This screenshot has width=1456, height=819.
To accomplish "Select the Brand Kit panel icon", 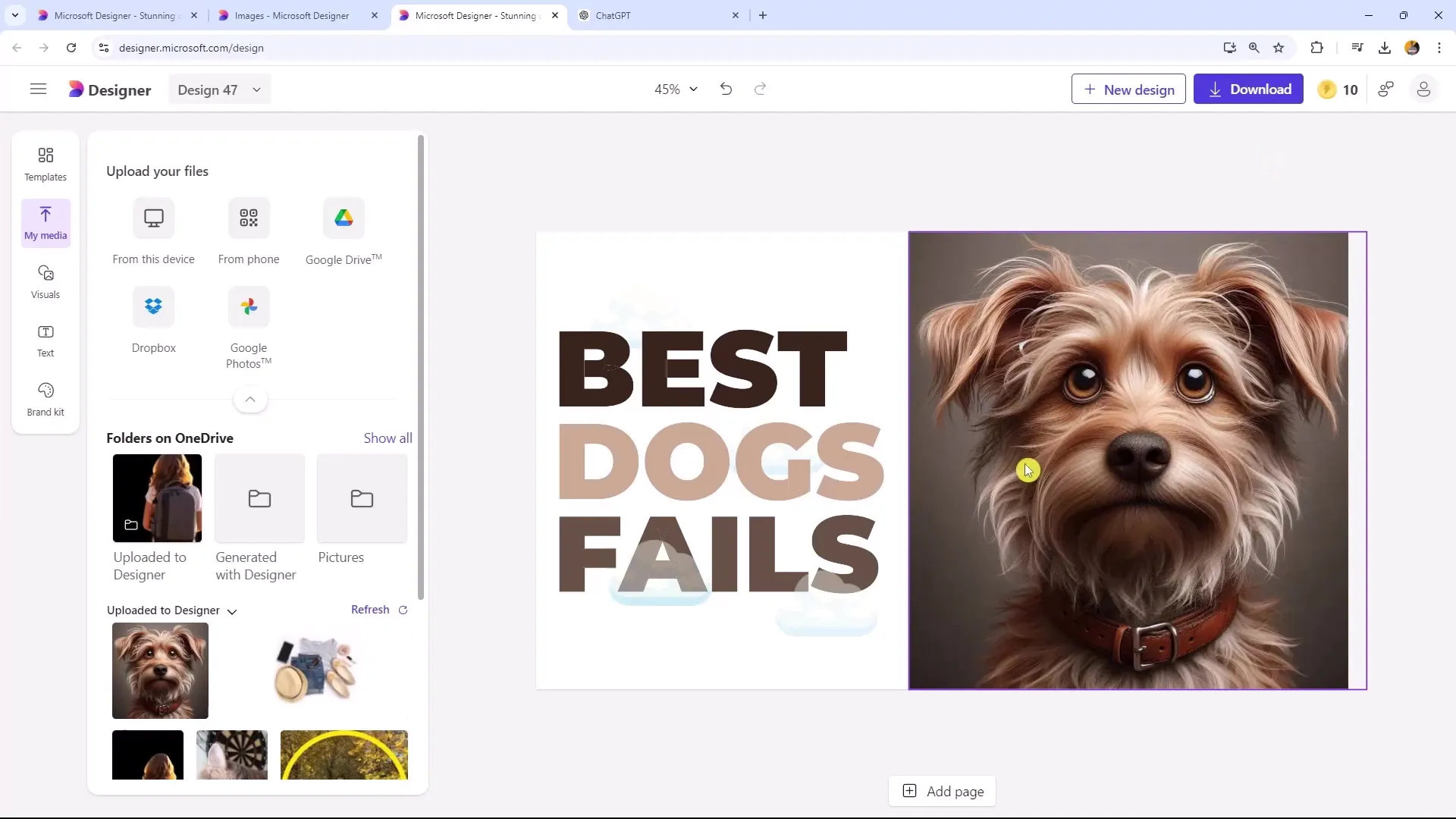I will click(x=45, y=398).
